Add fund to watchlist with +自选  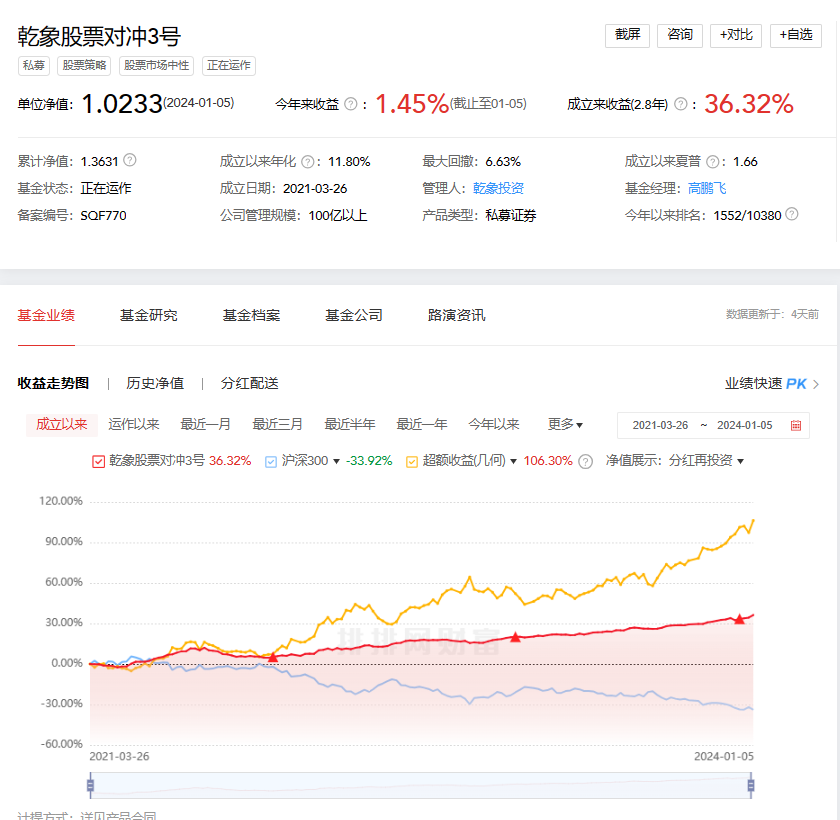coord(796,35)
